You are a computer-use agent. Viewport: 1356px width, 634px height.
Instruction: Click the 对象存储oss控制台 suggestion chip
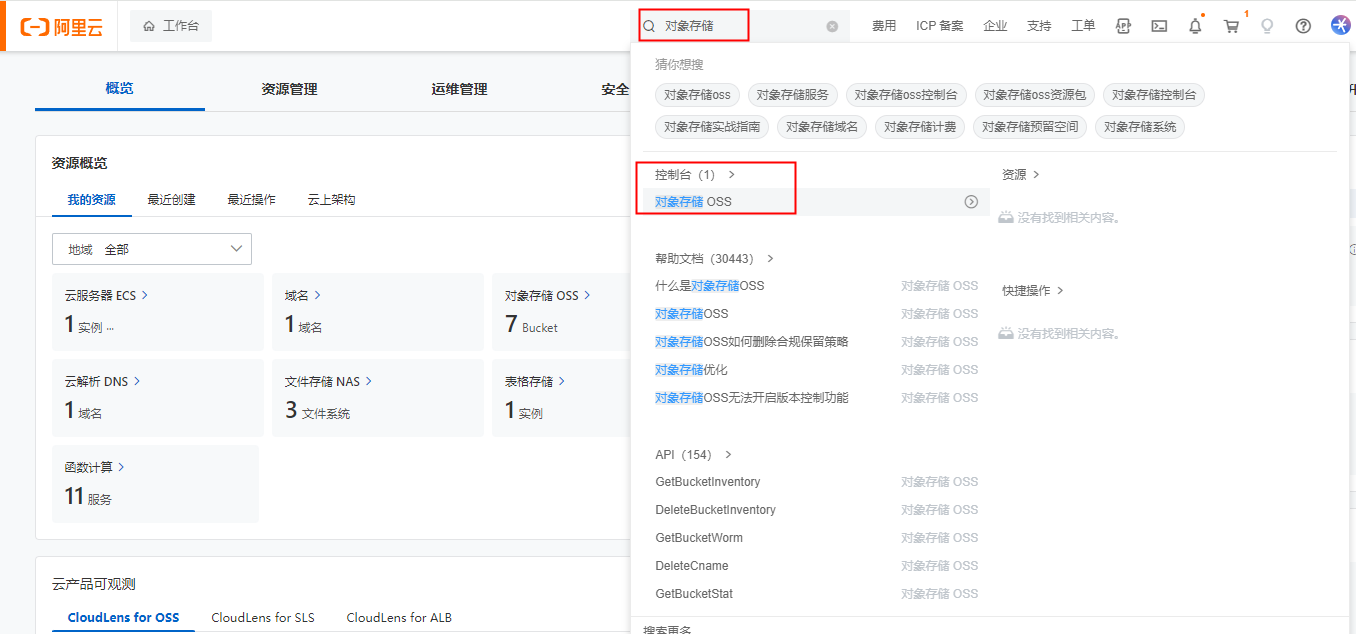[905, 95]
